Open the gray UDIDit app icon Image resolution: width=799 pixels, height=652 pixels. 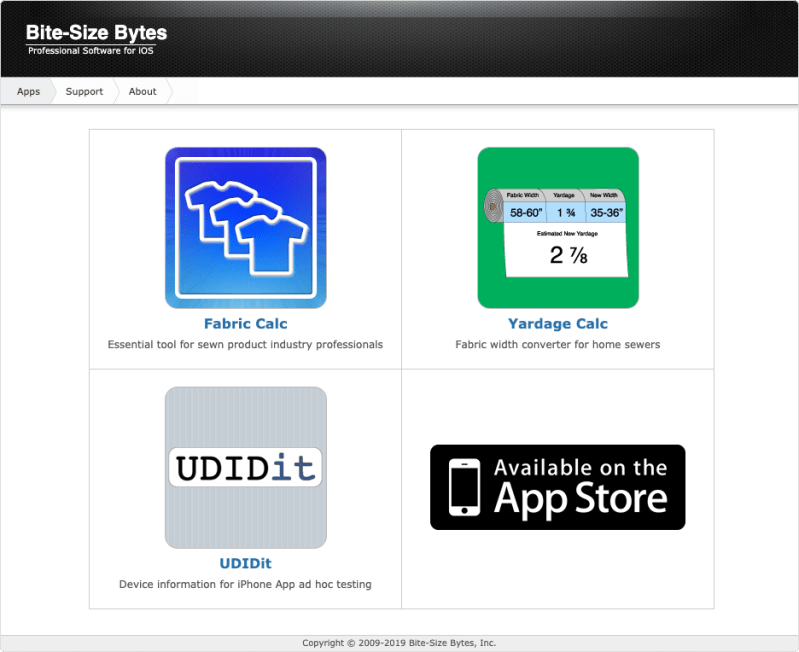coord(246,468)
